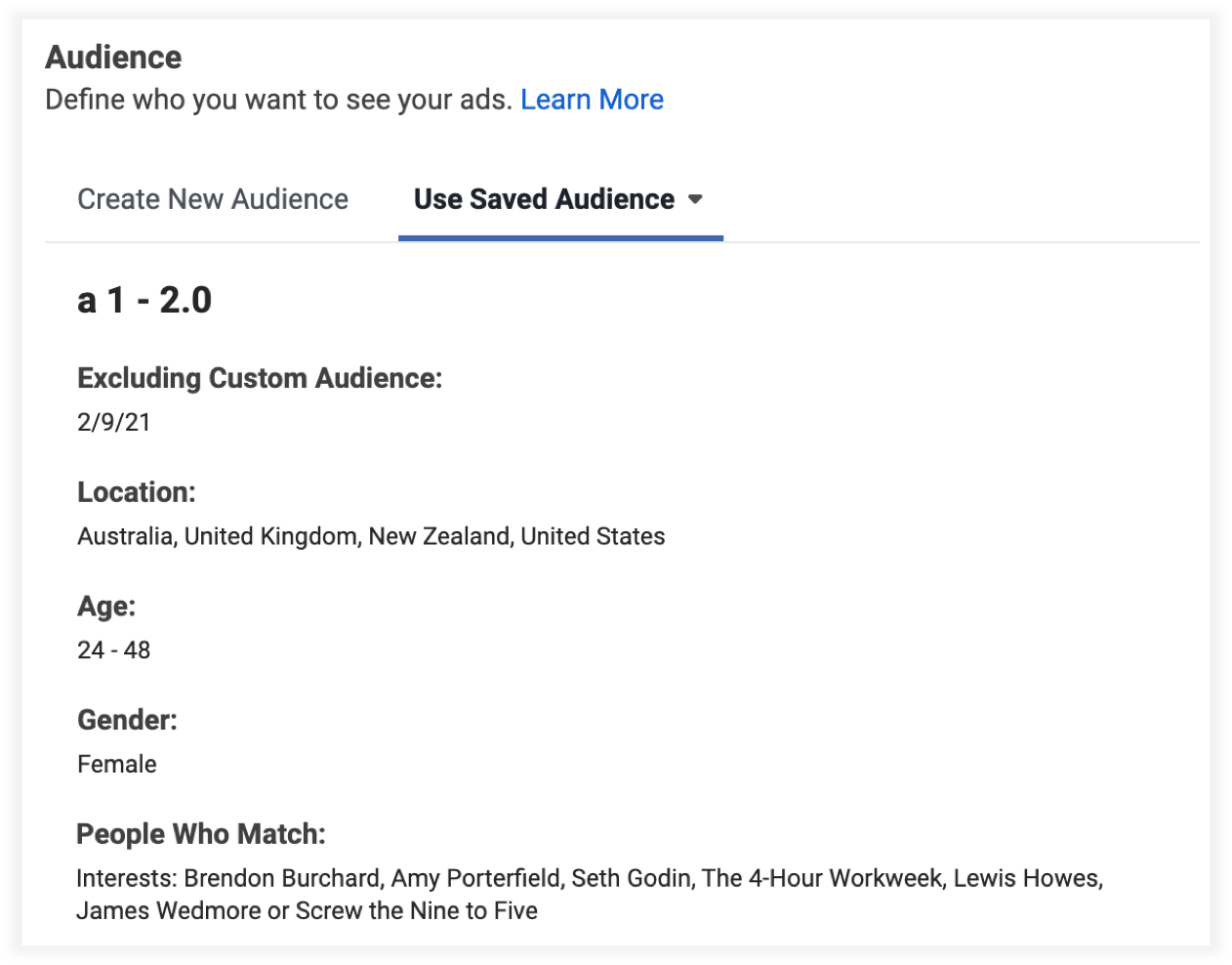Open the Learn More link
Image resolution: width=1232 pixels, height=965 pixels.
click(x=592, y=100)
